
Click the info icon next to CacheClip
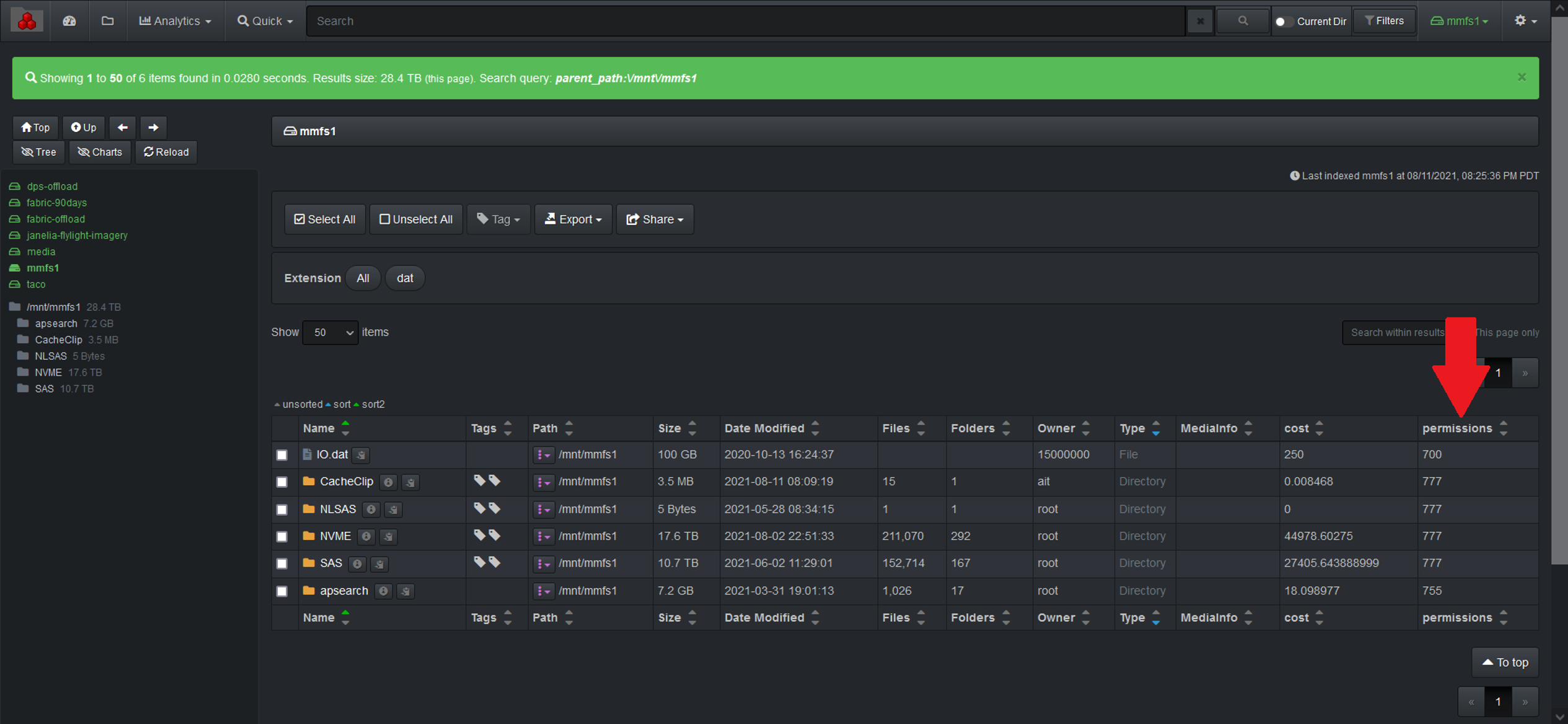click(x=388, y=482)
